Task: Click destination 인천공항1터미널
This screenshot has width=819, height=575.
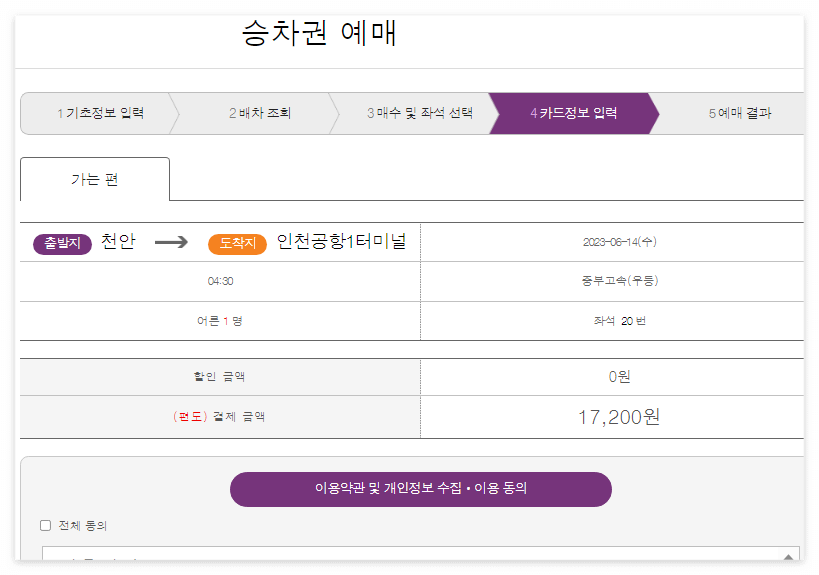Action: point(341,241)
